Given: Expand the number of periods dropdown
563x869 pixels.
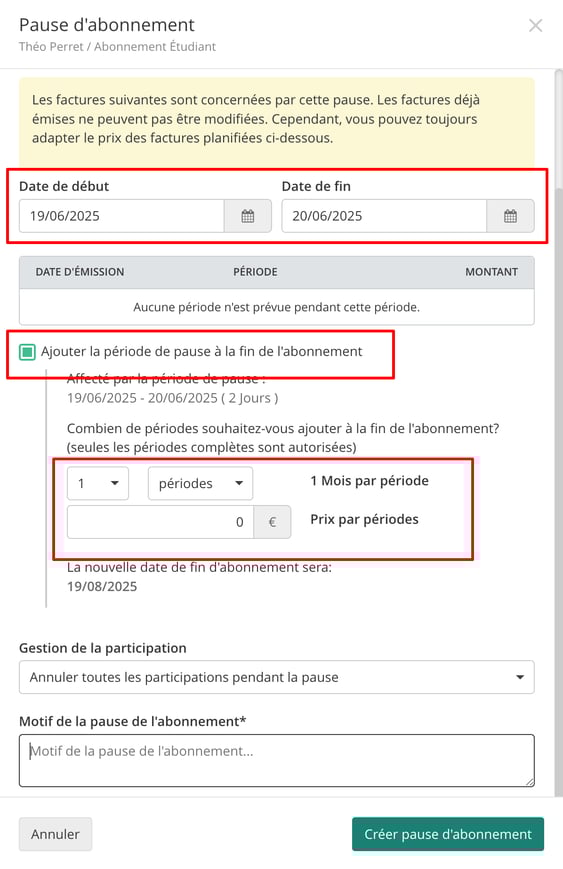Looking at the screenshot, I should (98, 483).
